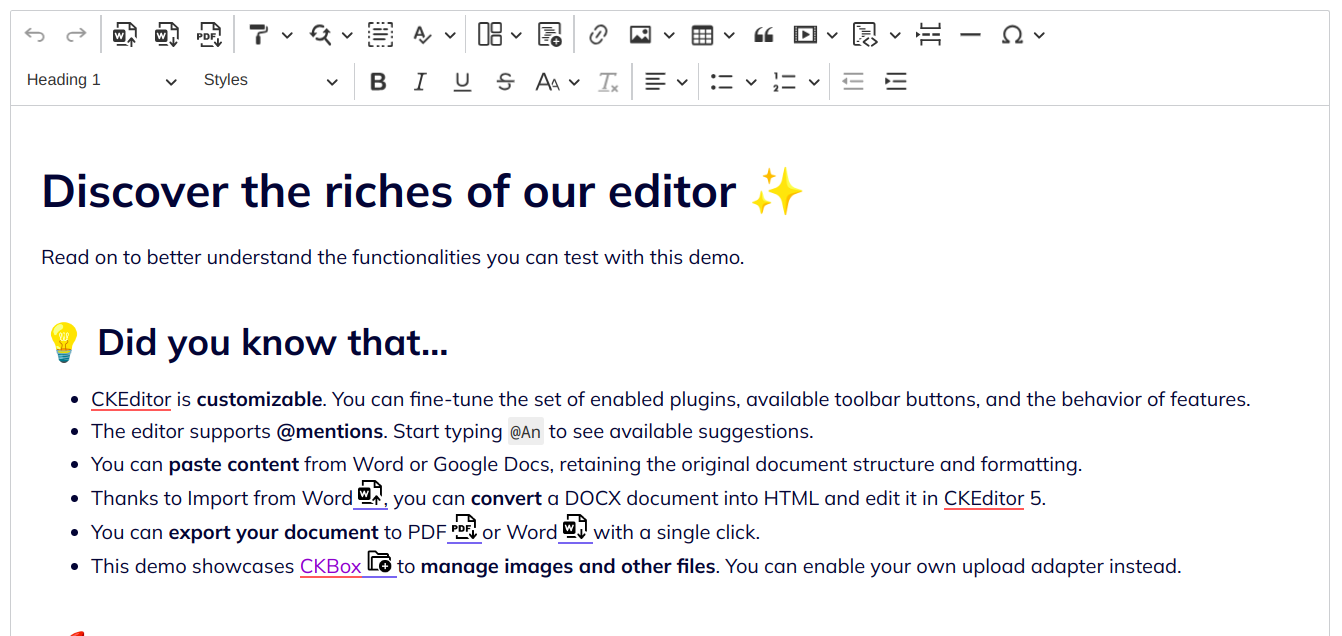Click the Increase indent icon

pos(896,82)
